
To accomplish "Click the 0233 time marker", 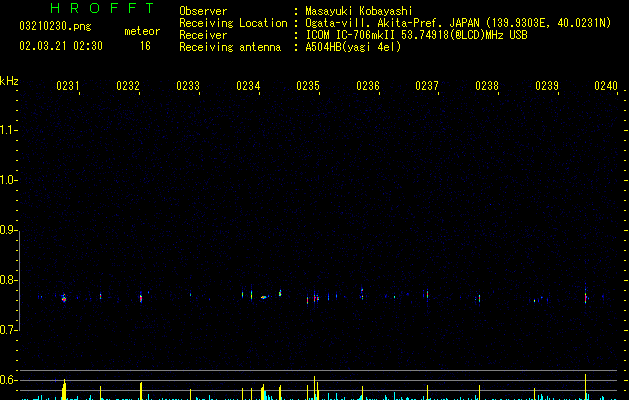I will 188,86.
